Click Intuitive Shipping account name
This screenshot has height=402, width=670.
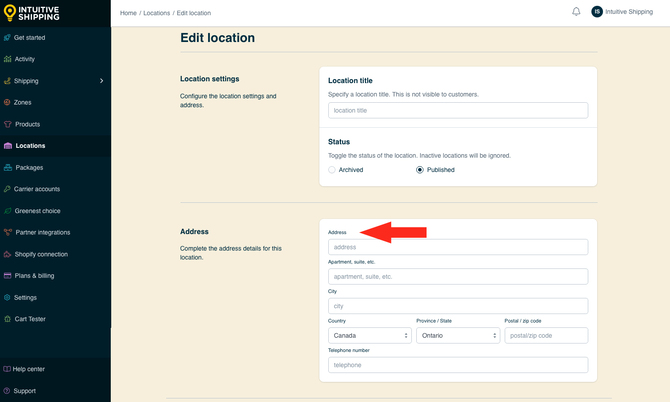(x=629, y=12)
